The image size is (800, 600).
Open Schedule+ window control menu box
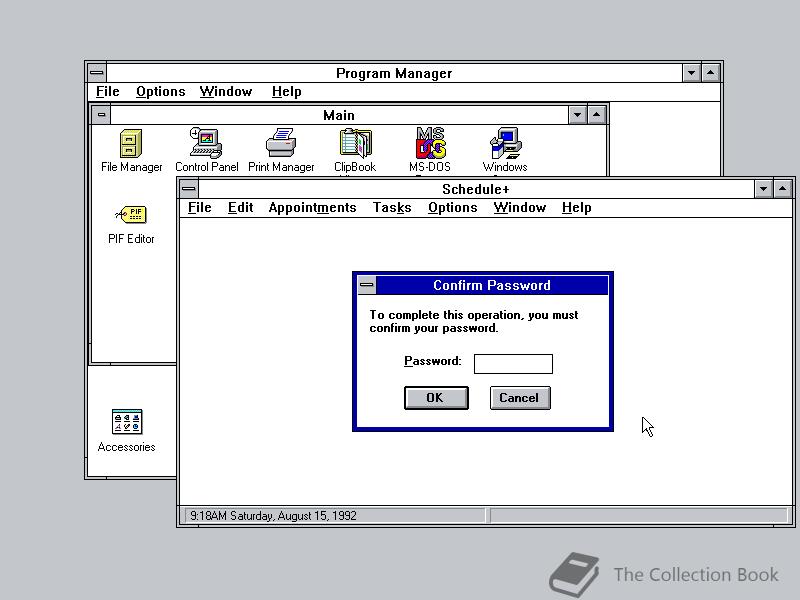pyautogui.click(x=189, y=189)
